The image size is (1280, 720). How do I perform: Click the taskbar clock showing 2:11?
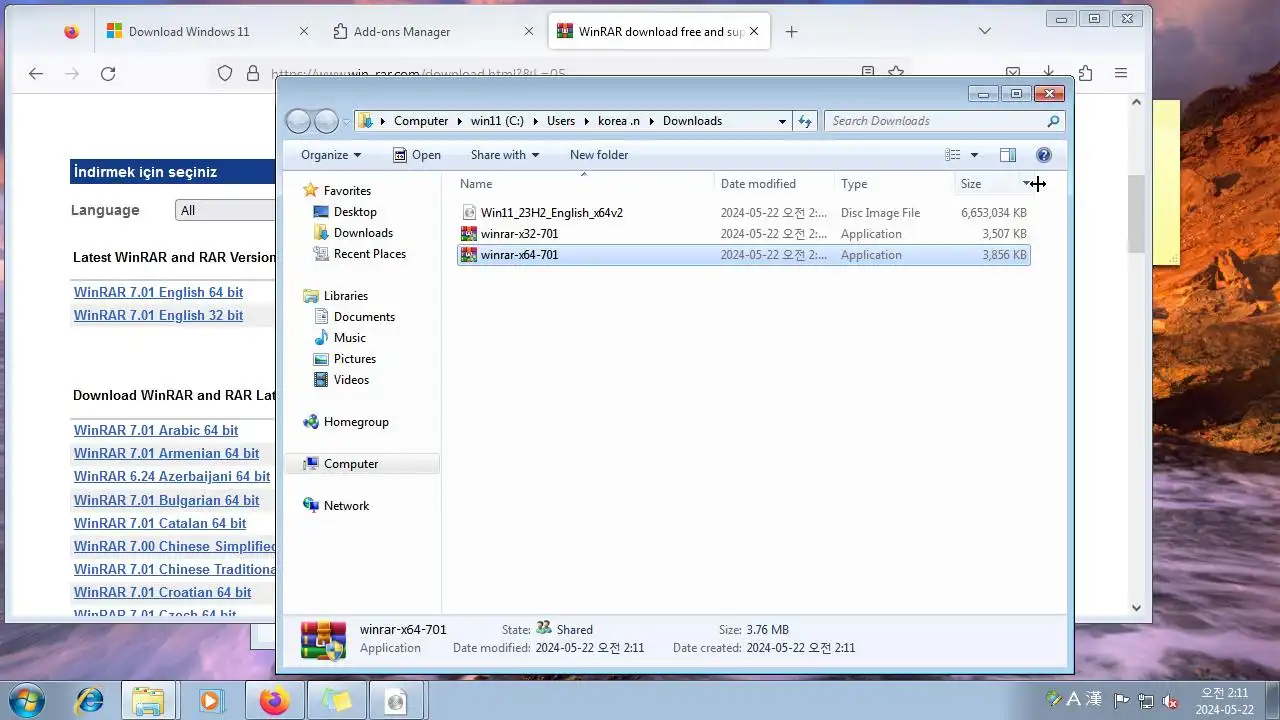(1225, 701)
